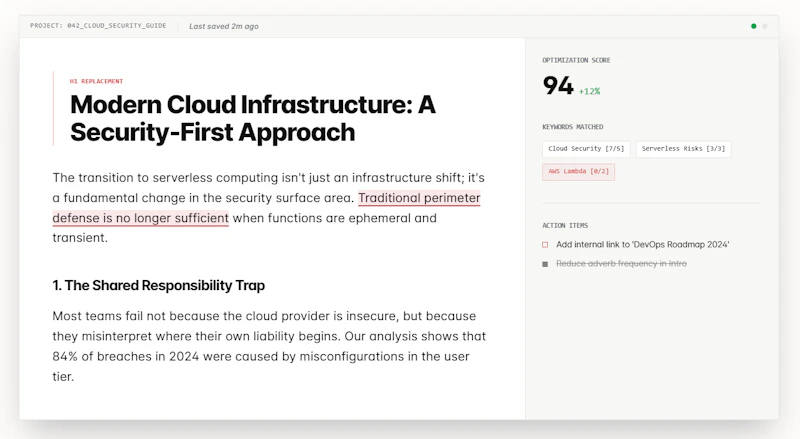Viewport: 800px width, 439px height.
Task: Uncheck the 'Reduce adverb frequency in intro' checkbox
Action: (545, 264)
